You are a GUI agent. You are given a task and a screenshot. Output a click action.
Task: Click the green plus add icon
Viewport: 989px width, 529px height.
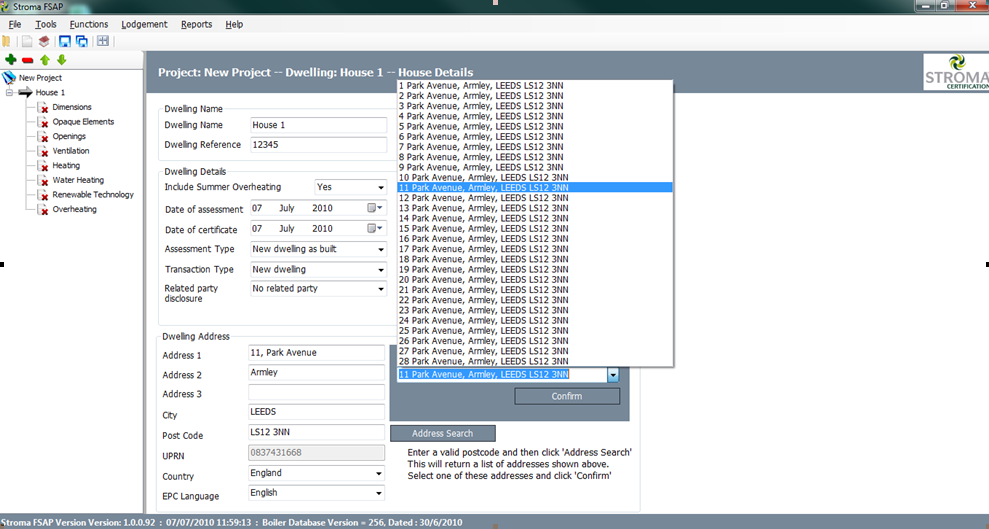click(11, 60)
